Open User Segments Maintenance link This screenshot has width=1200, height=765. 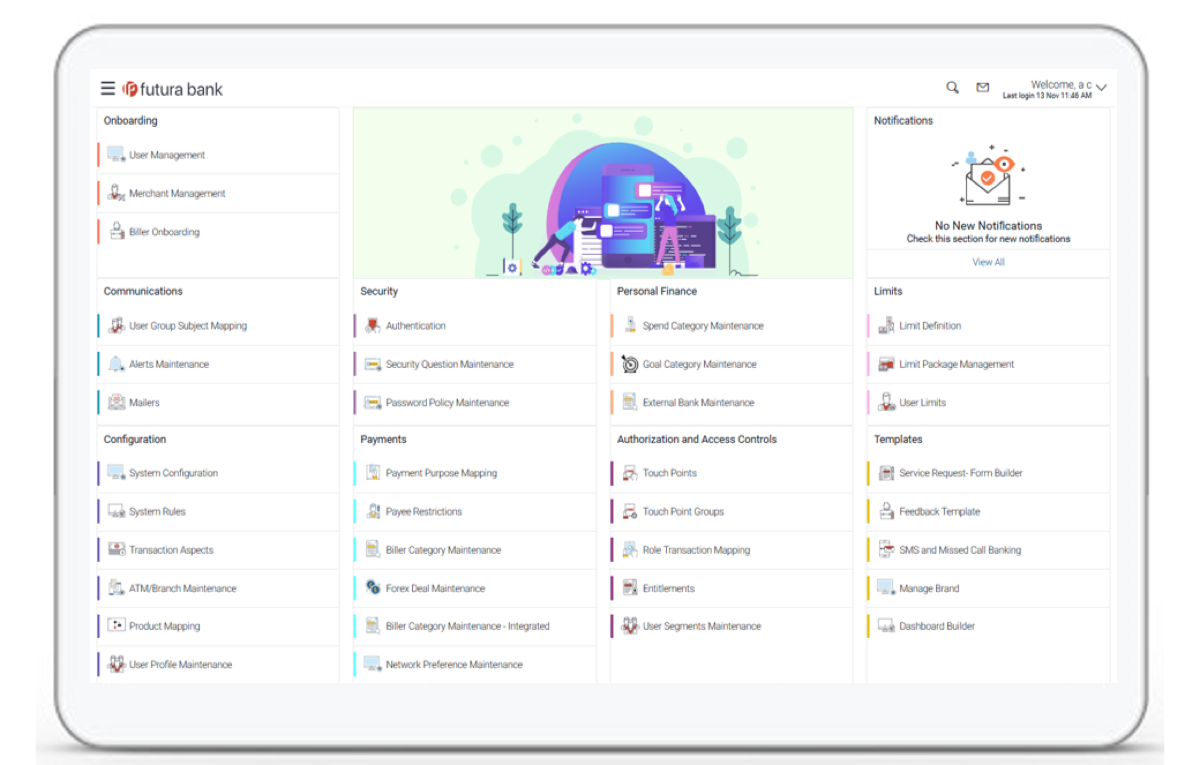(702, 626)
